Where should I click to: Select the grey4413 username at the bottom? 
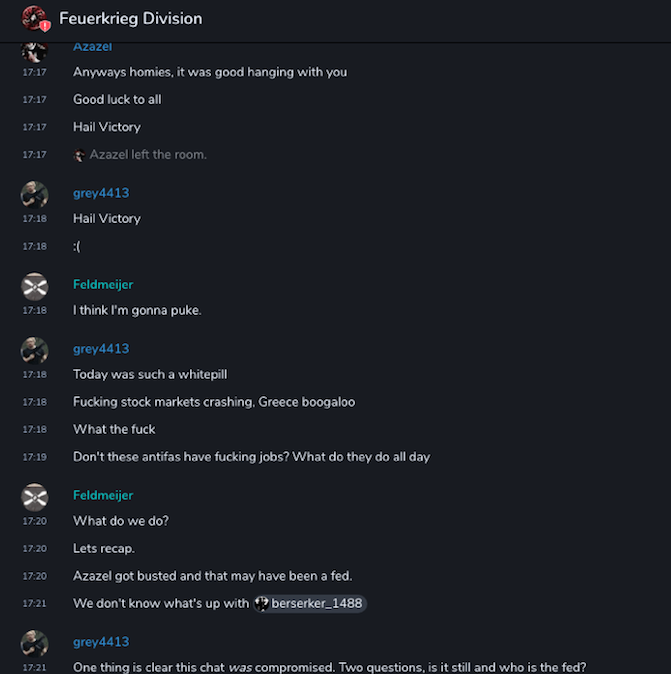pos(101,642)
